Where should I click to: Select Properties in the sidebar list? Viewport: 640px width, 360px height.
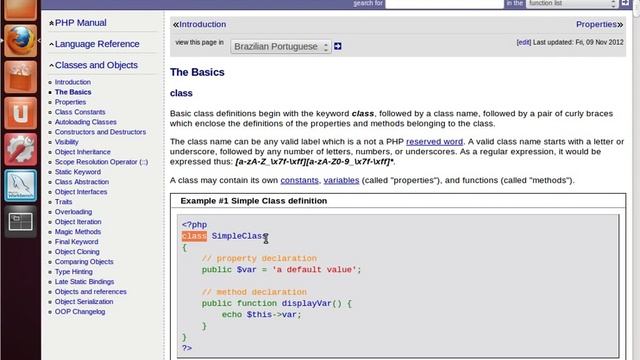[70, 102]
